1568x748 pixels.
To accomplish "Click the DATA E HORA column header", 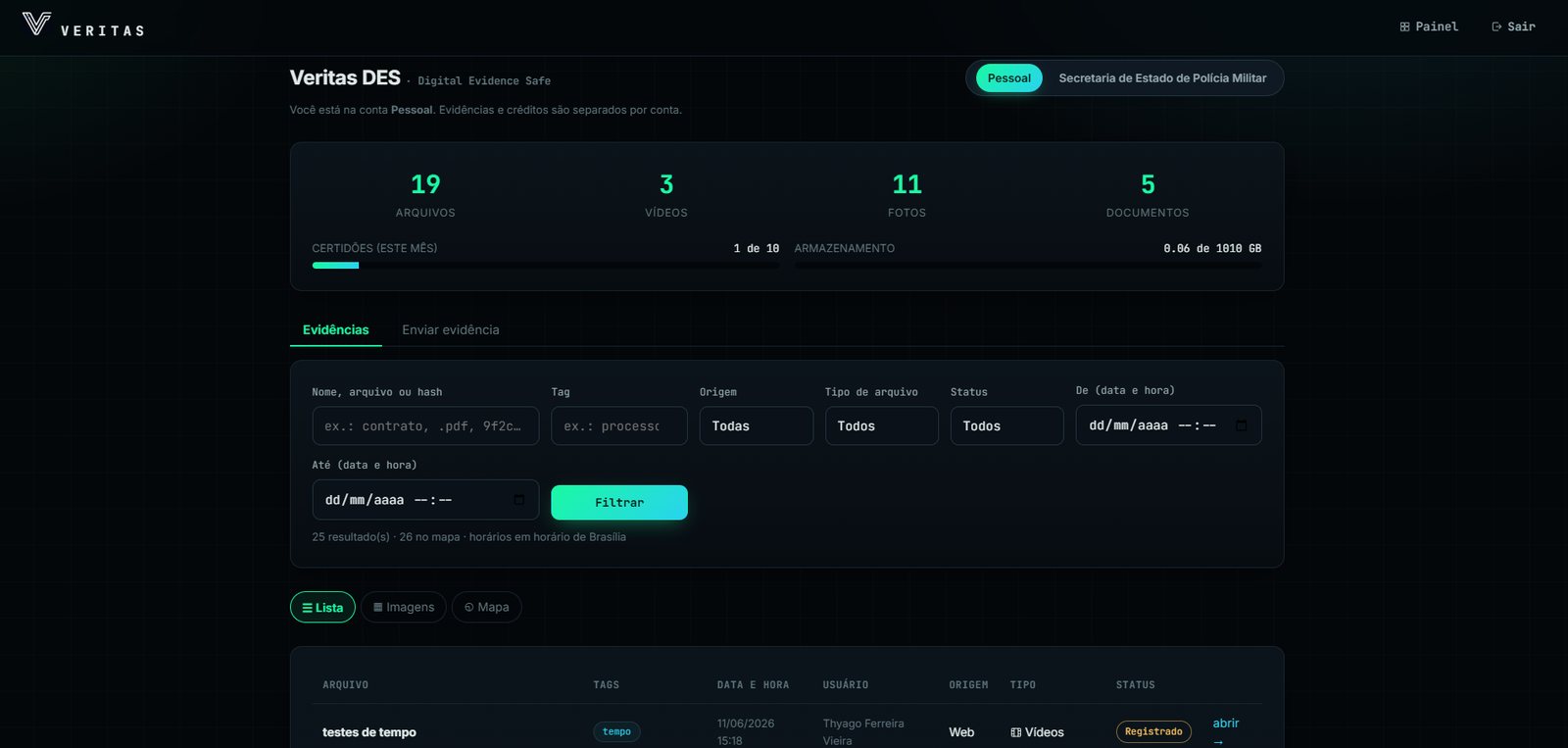I will (x=753, y=685).
